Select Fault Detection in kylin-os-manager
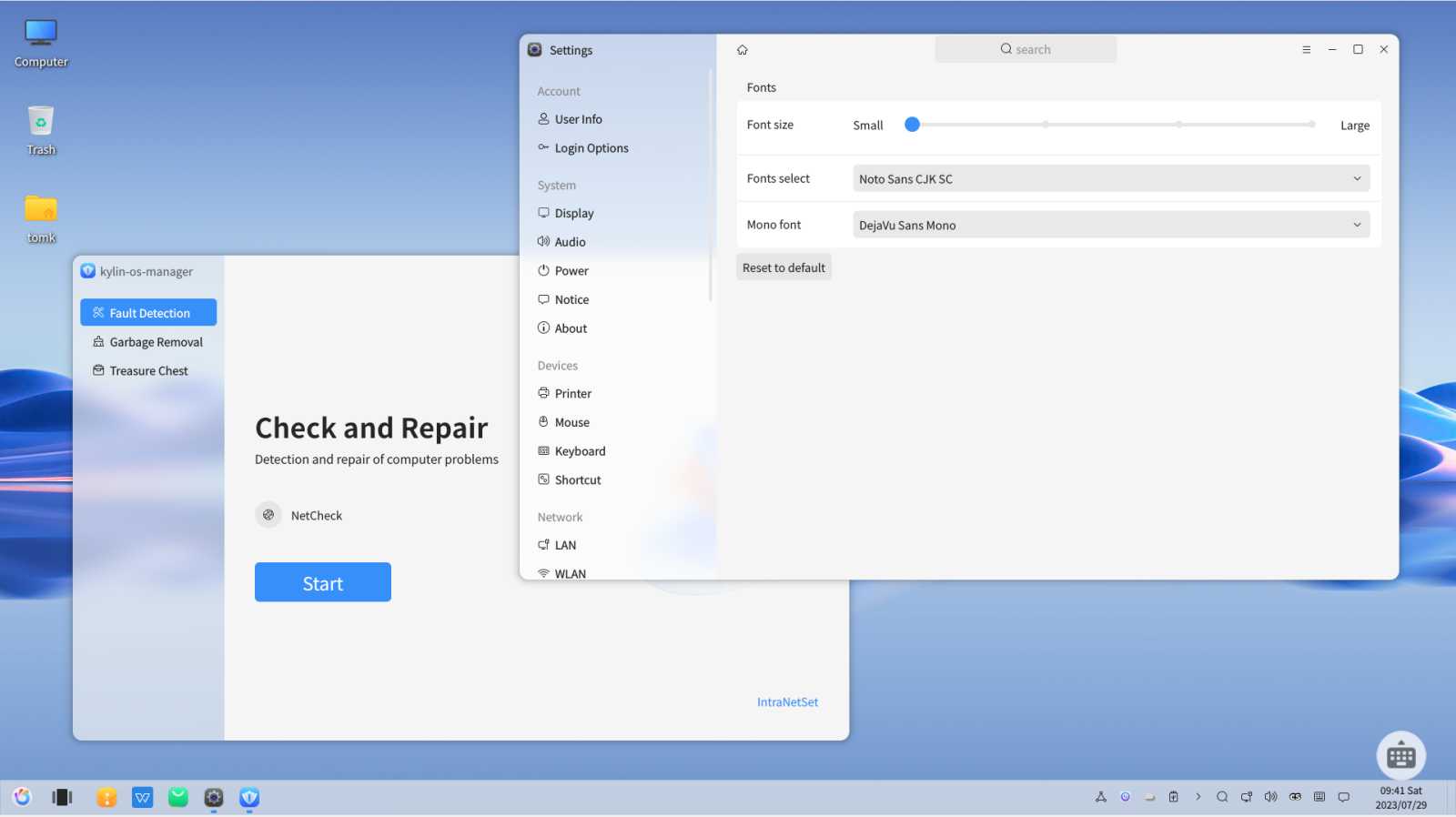1456x817 pixels. click(x=148, y=312)
